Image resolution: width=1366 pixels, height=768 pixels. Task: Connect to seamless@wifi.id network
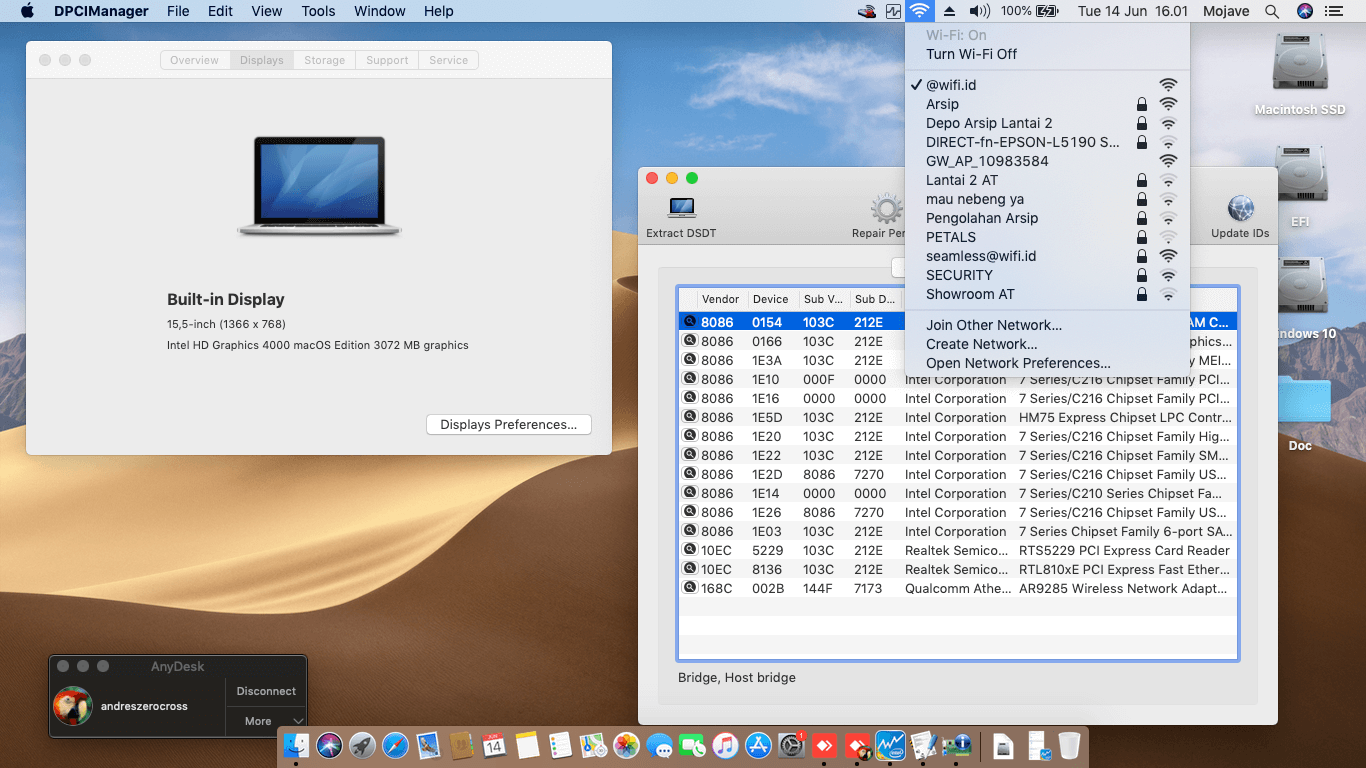pyautogui.click(x=1047, y=256)
